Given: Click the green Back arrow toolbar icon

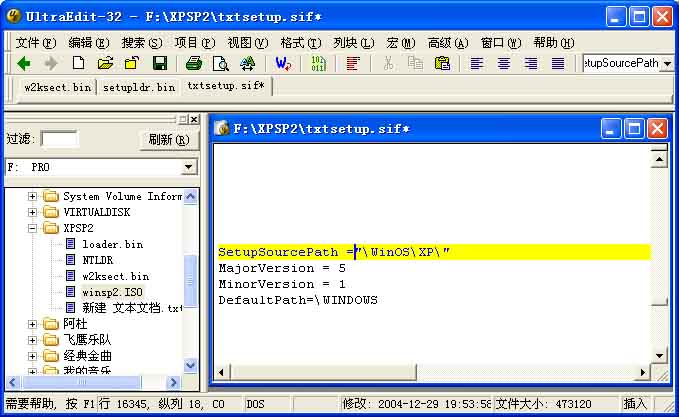Looking at the screenshot, I should coord(24,64).
